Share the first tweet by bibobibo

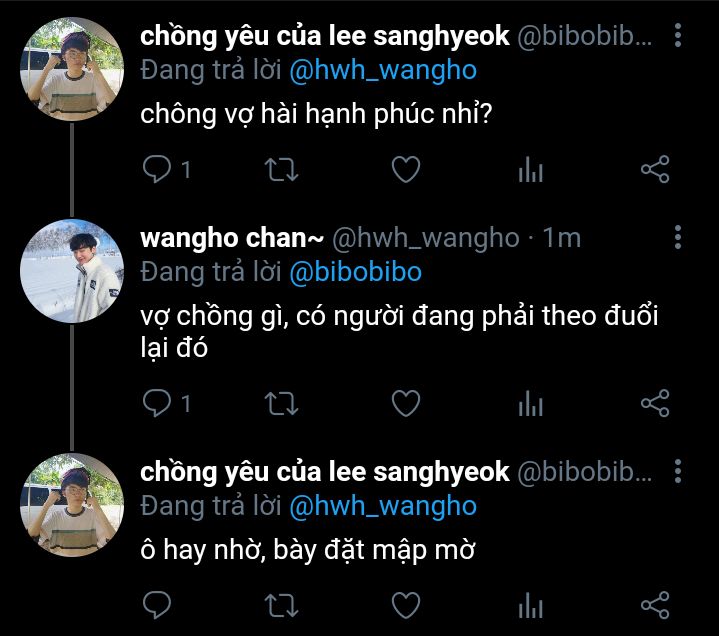[x=655, y=169]
